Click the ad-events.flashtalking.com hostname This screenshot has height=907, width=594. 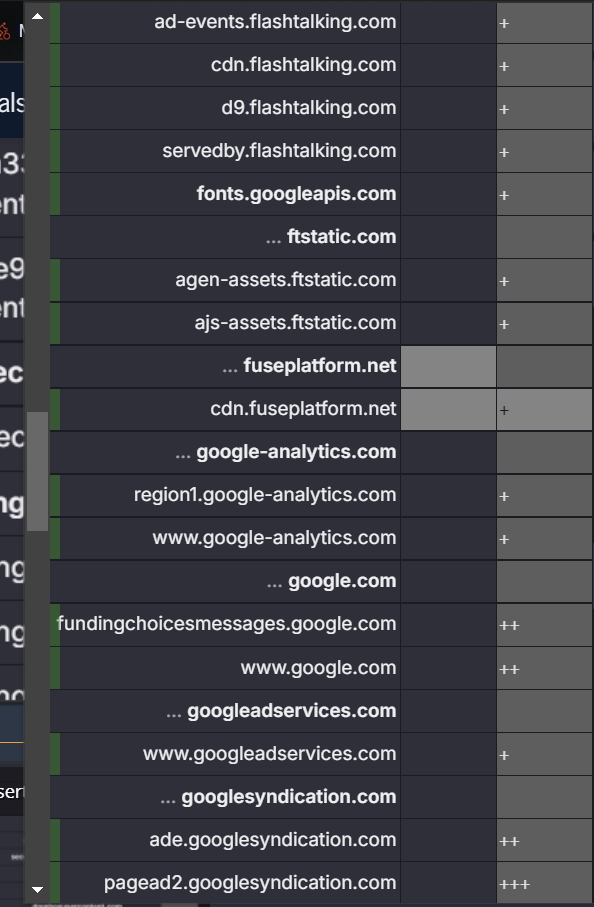click(x=275, y=22)
